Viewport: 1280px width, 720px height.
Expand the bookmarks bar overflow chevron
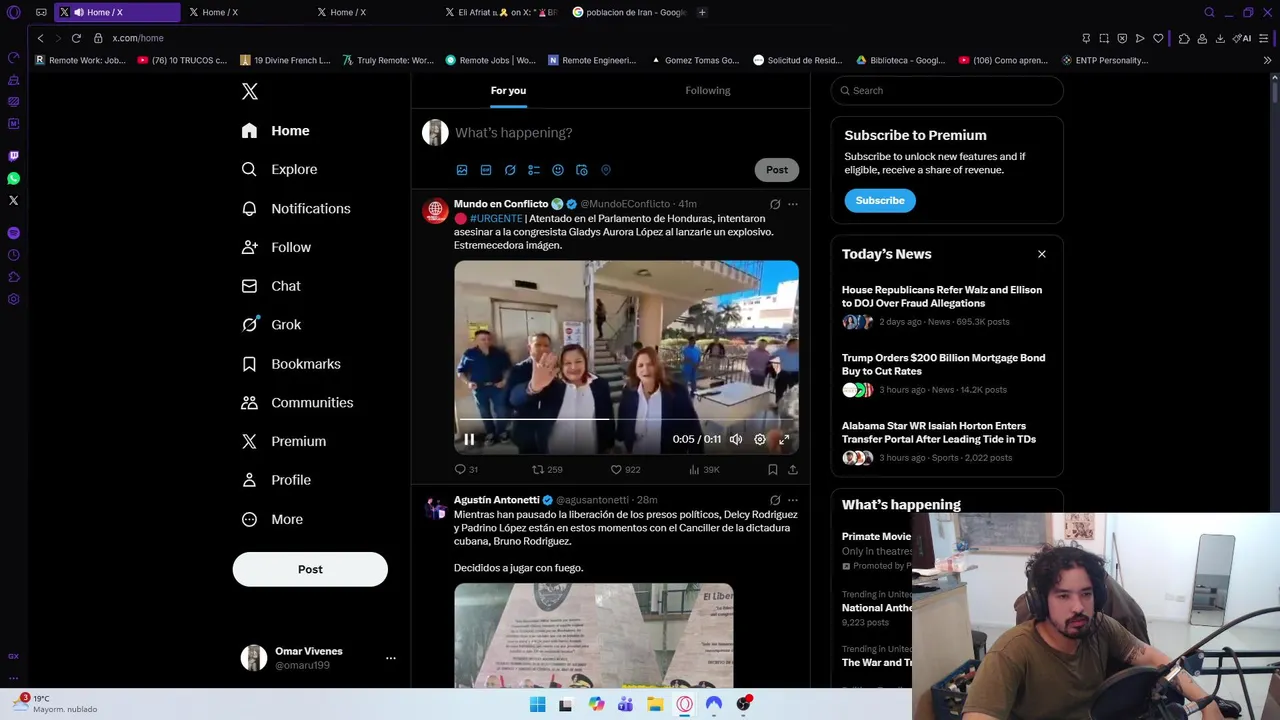point(1267,60)
